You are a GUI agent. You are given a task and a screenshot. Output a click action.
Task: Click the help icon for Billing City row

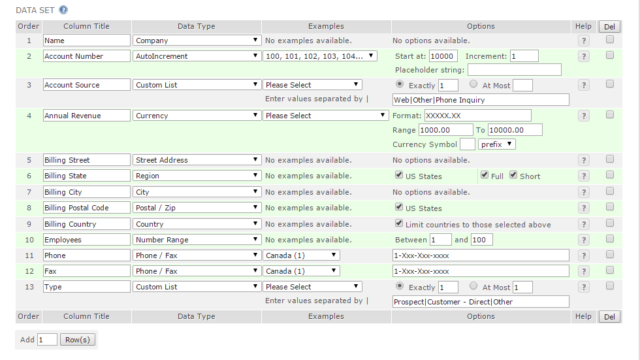584,192
